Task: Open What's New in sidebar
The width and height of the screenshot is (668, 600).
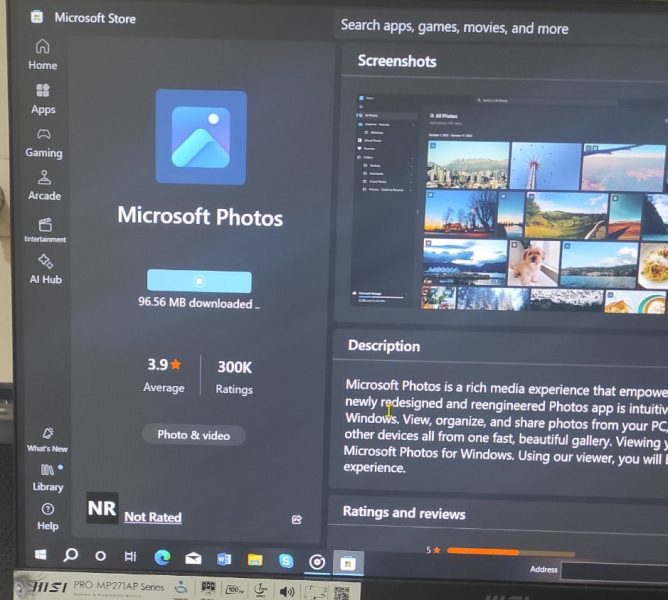Action: (x=47, y=439)
